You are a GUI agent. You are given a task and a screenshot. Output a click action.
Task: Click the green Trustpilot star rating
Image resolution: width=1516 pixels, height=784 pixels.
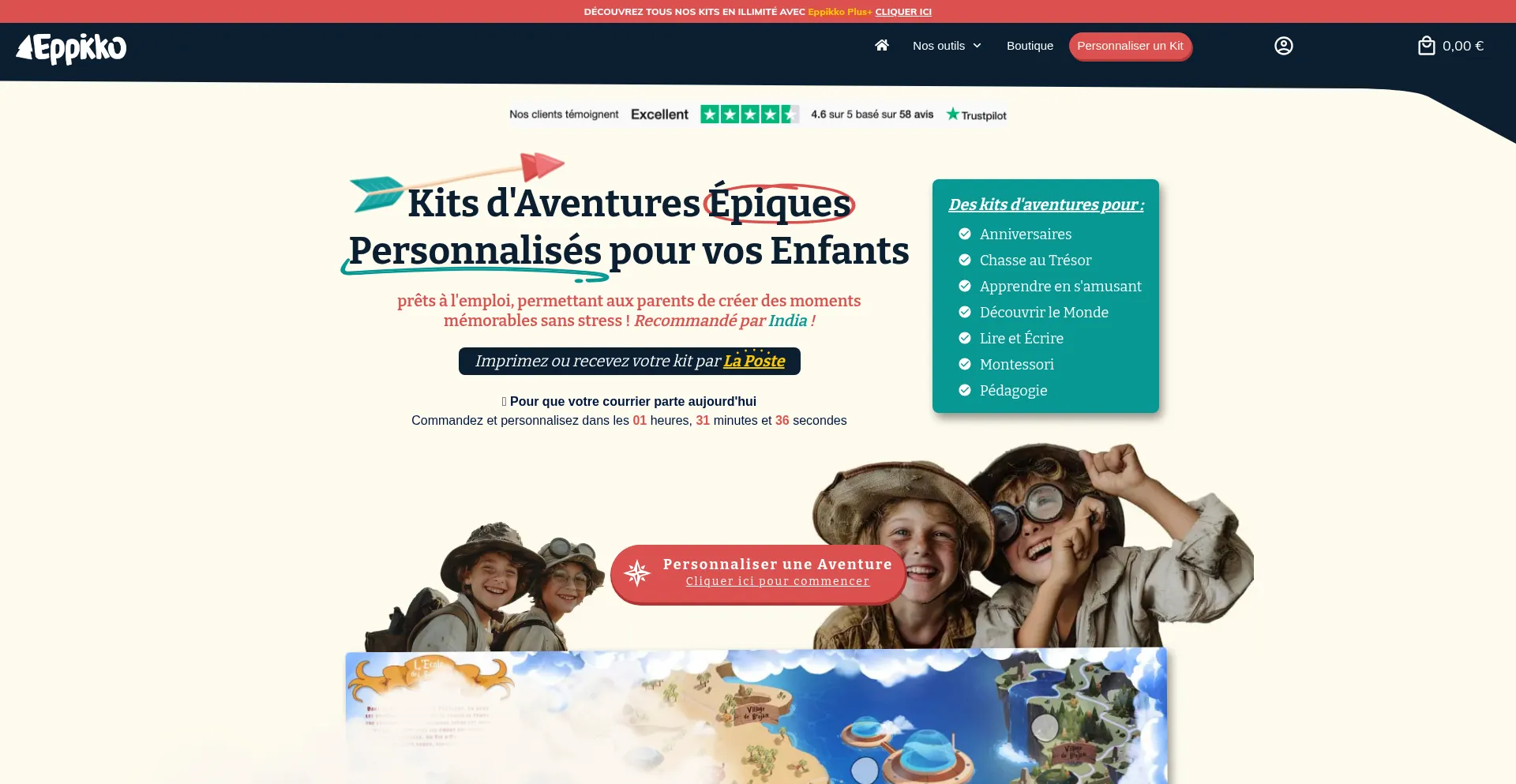tap(749, 114)
